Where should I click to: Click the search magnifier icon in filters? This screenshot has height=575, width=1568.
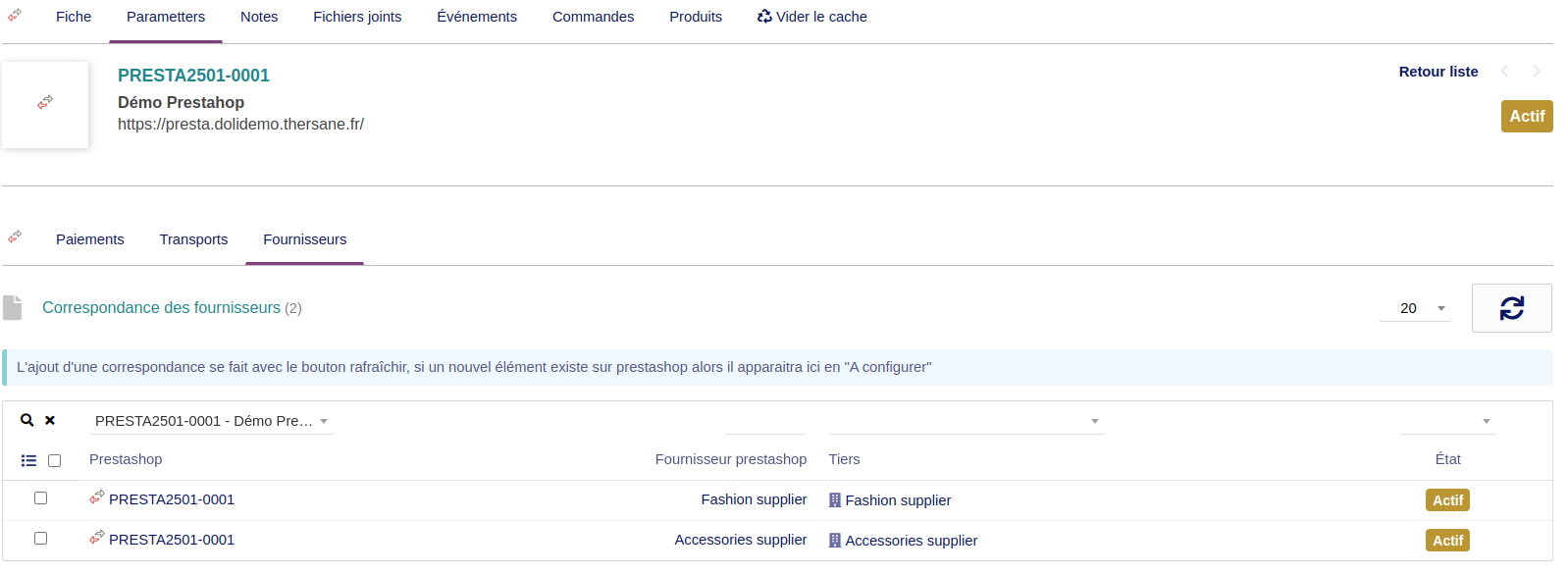coord(27,420)
